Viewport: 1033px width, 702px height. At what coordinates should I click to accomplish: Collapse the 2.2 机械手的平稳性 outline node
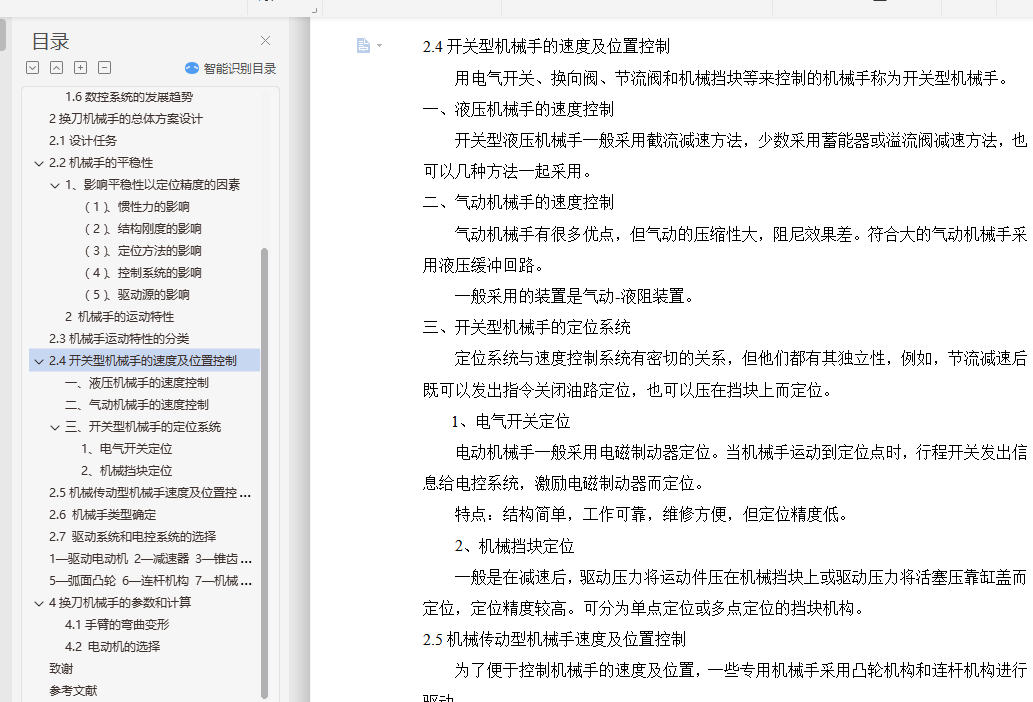(39, 163)
